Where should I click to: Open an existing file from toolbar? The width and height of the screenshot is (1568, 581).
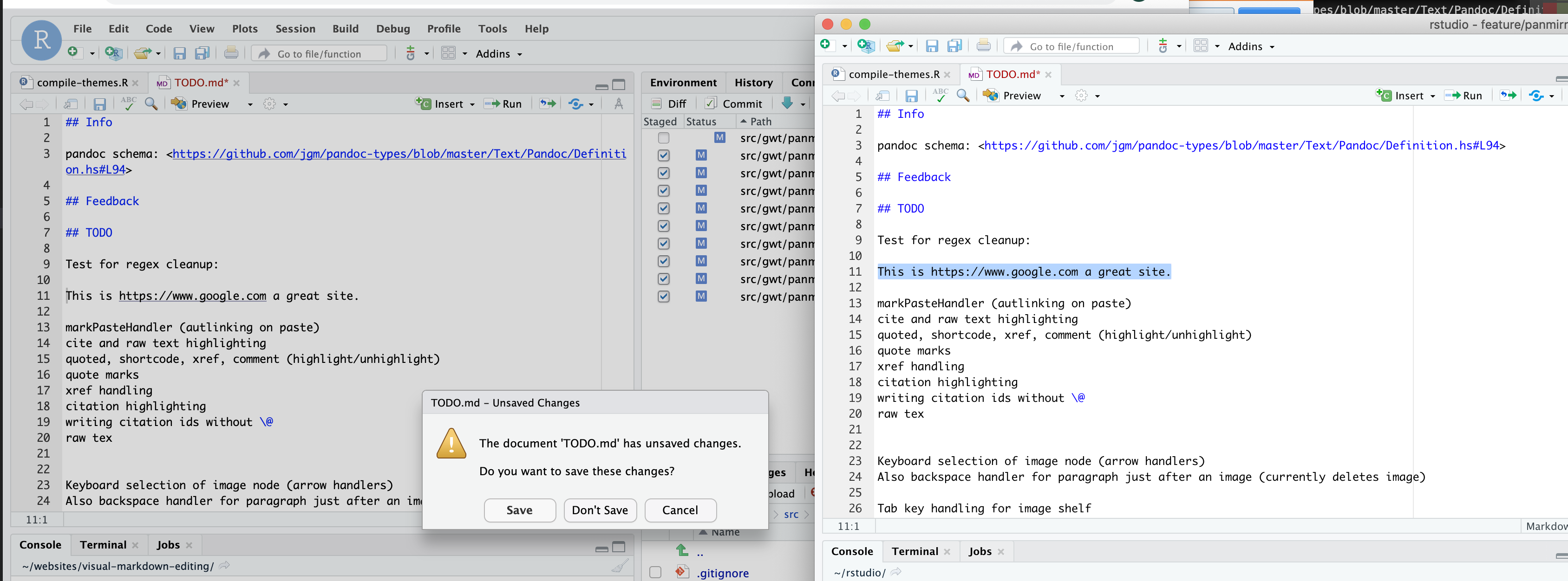coord(143,53)
